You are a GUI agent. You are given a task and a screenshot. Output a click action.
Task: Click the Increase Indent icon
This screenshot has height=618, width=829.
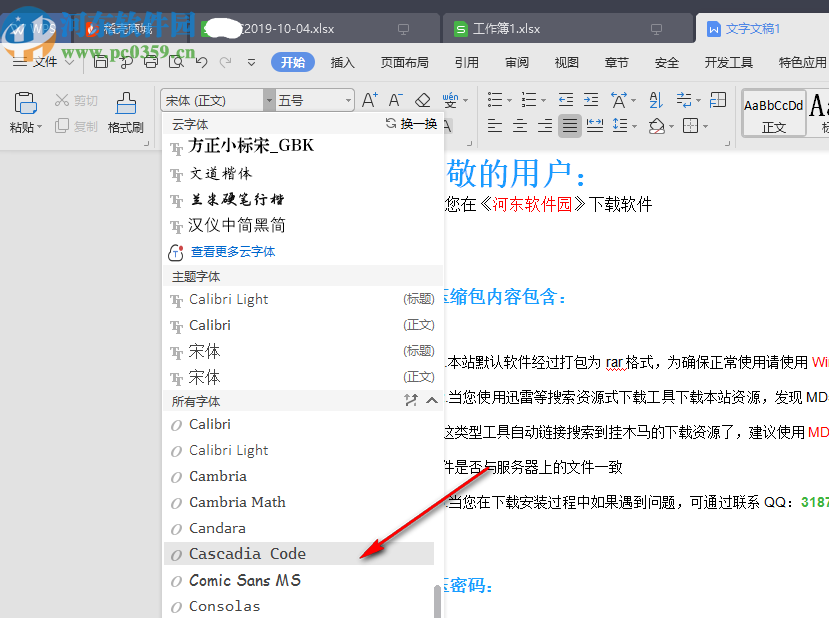pyautogui.click(x=589, y=98)
